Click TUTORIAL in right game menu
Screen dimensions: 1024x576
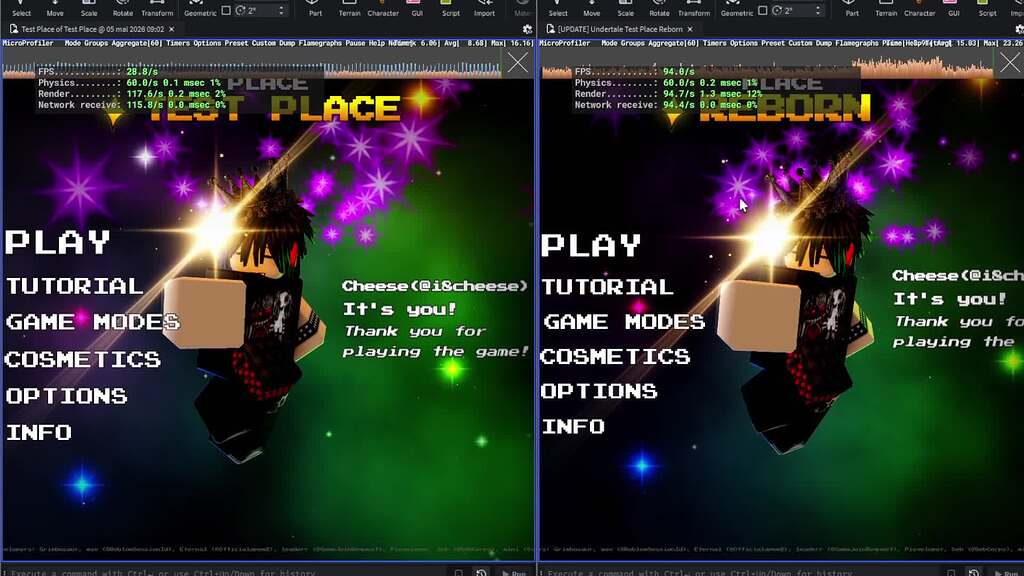click(608, 287)
